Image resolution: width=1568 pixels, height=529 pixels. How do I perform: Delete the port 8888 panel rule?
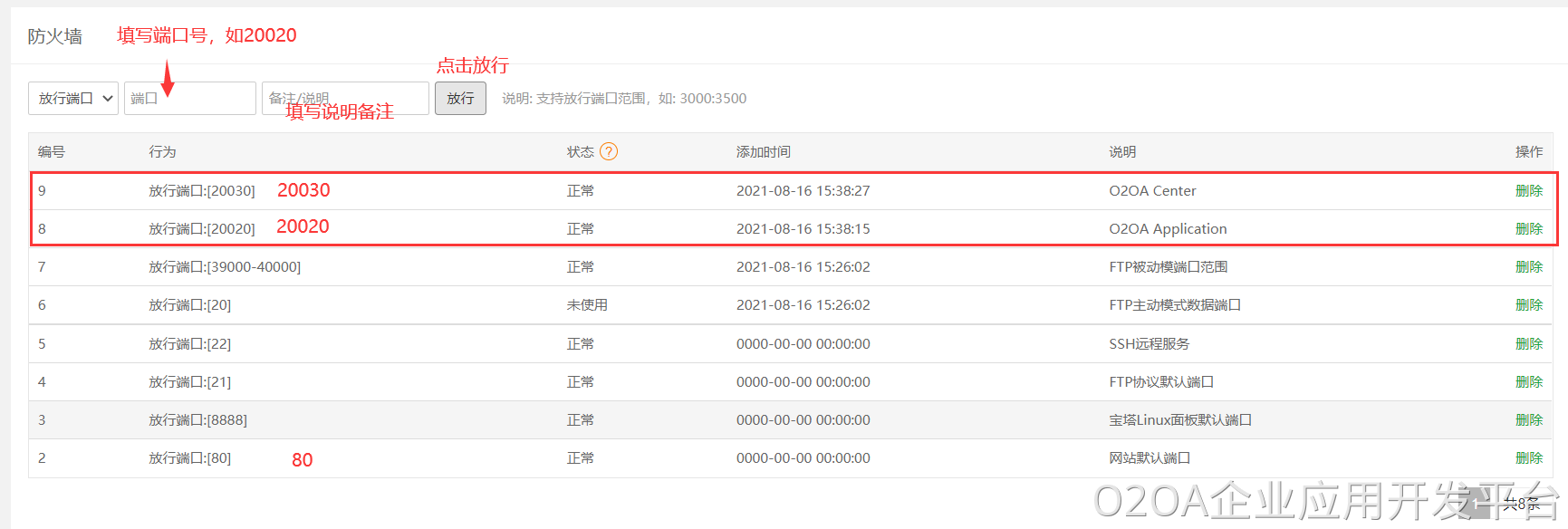[1528, 419]
